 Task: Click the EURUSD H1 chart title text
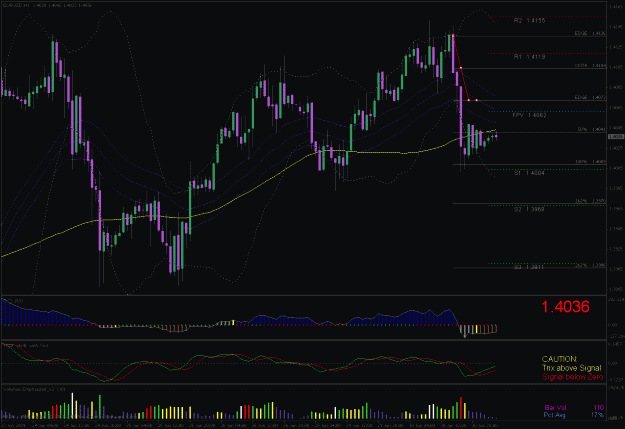tap(47, 6)
